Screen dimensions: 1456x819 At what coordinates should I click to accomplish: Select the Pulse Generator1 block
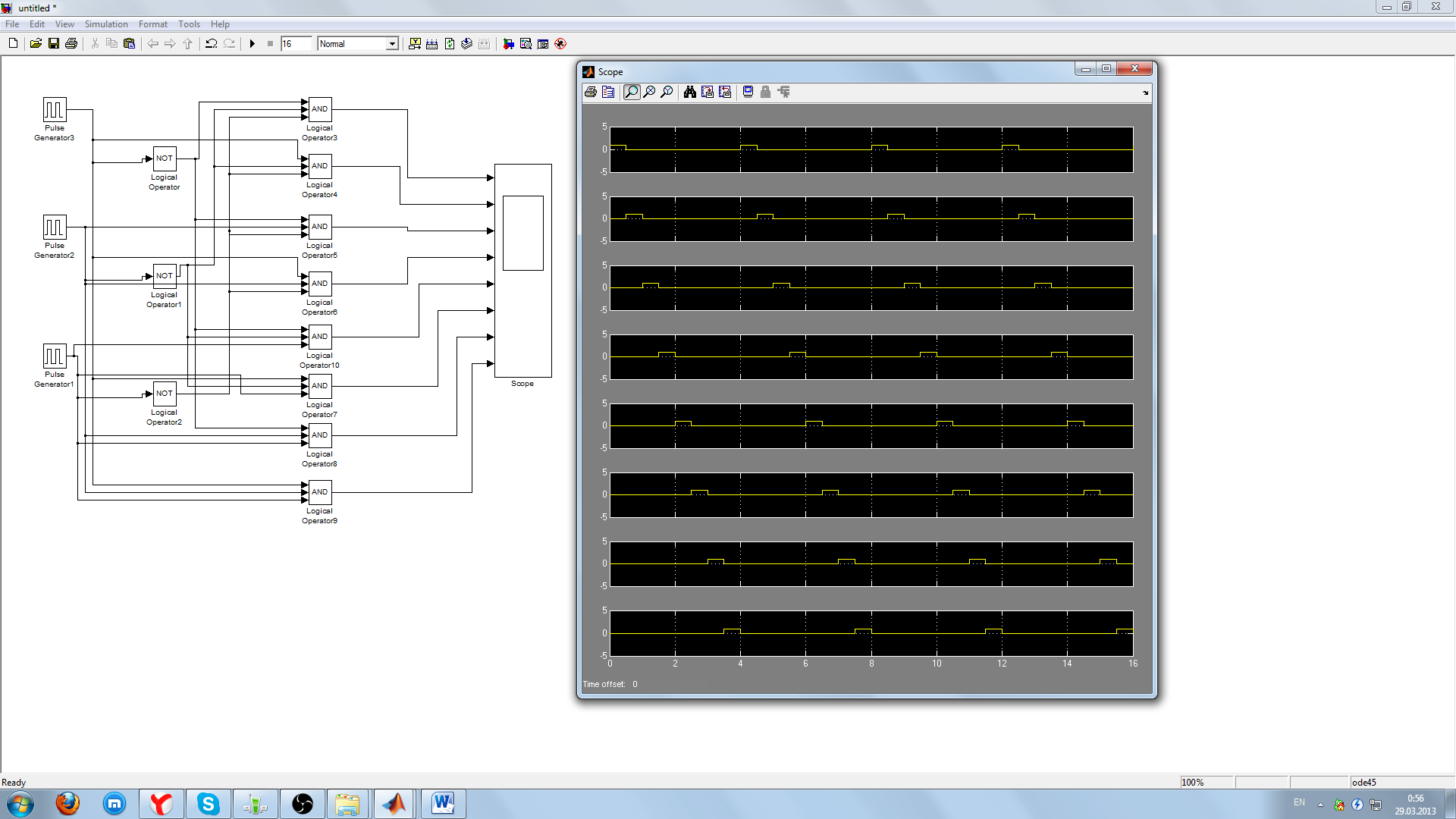[x=55, y=356]
